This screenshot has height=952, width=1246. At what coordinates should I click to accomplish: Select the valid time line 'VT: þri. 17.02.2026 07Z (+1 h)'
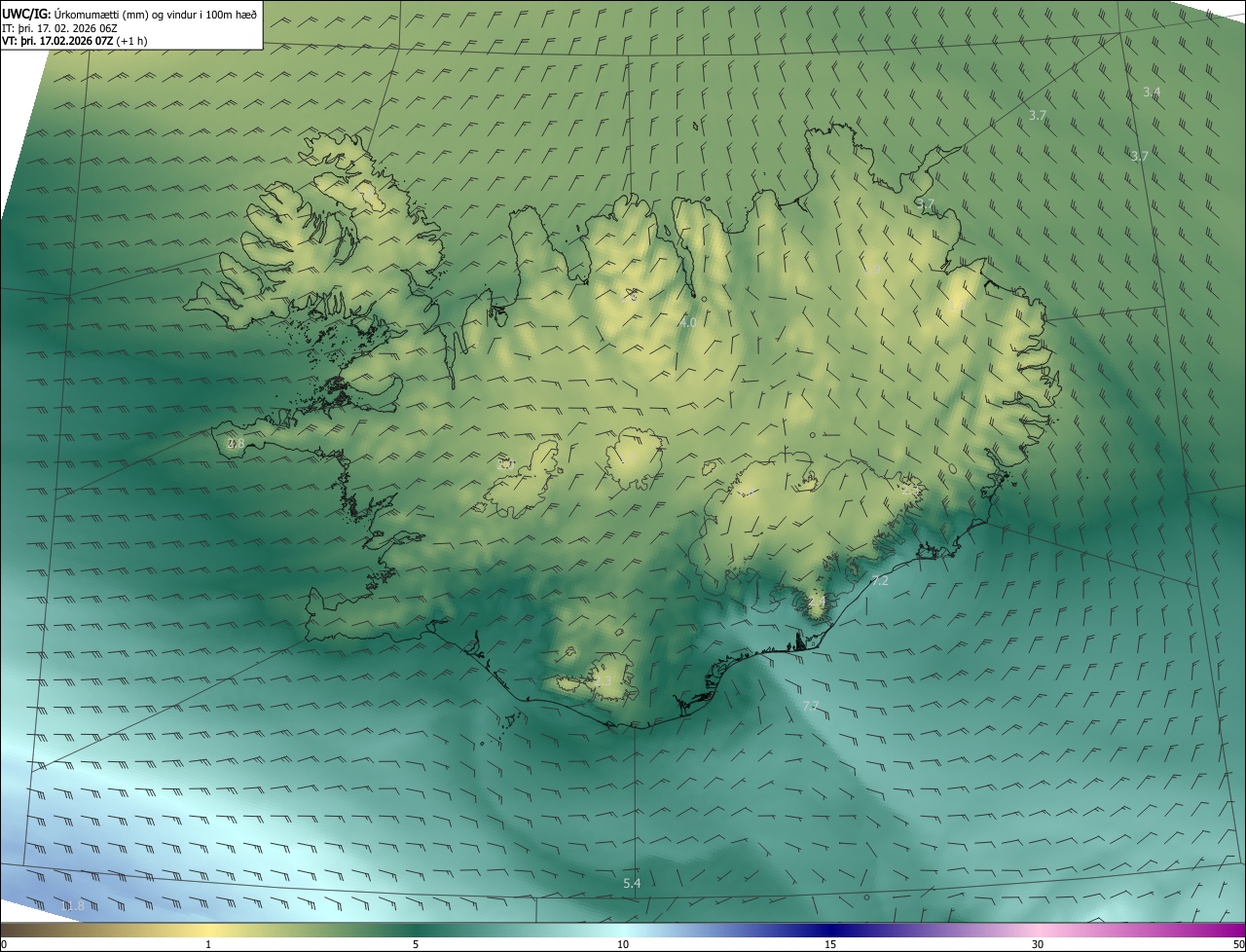pos(74,42)
